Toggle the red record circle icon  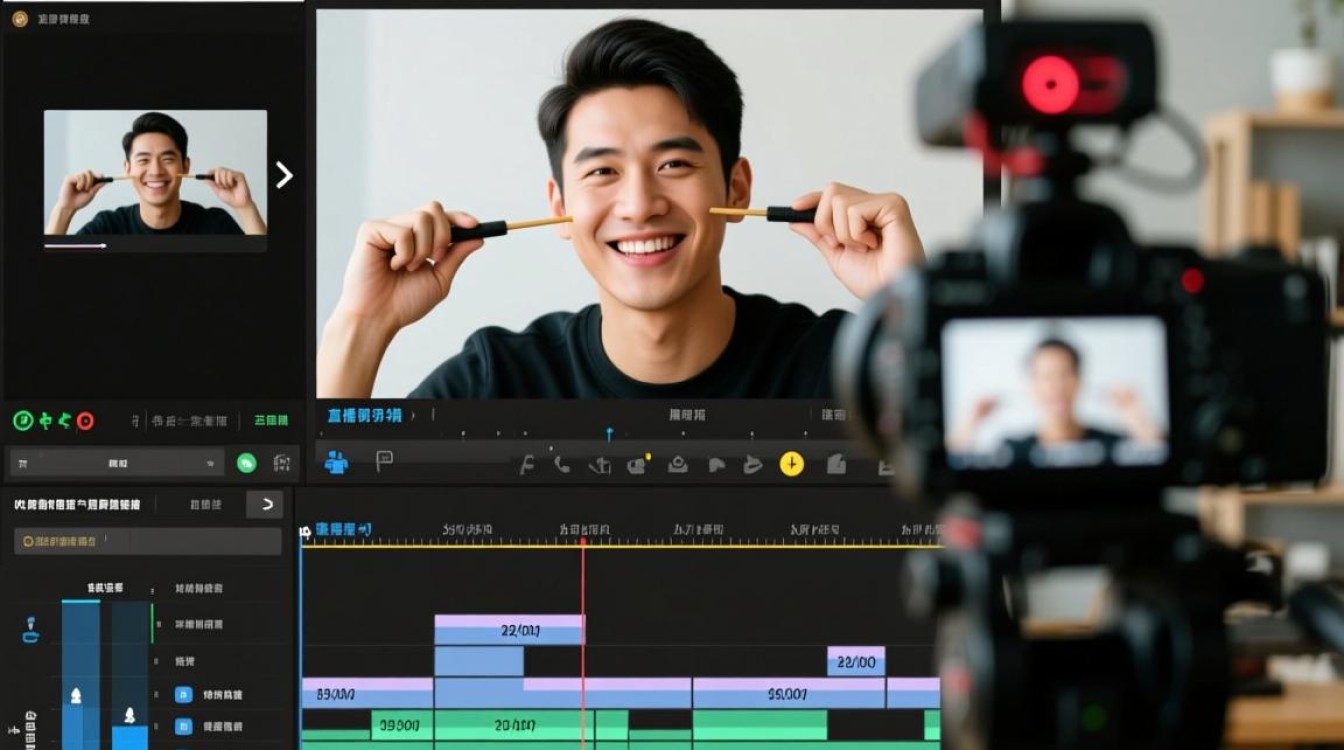[x=85, y=421]
